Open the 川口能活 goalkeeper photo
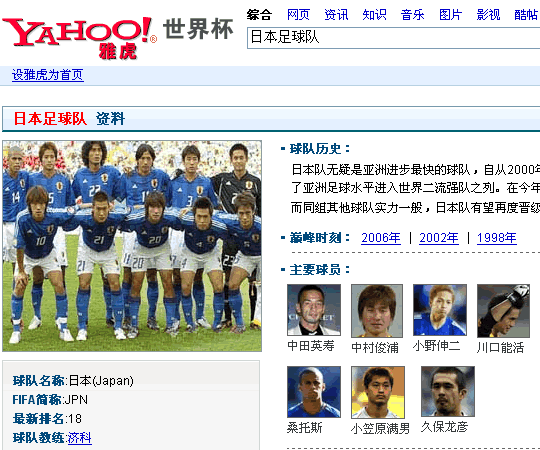 pos(503,311)
